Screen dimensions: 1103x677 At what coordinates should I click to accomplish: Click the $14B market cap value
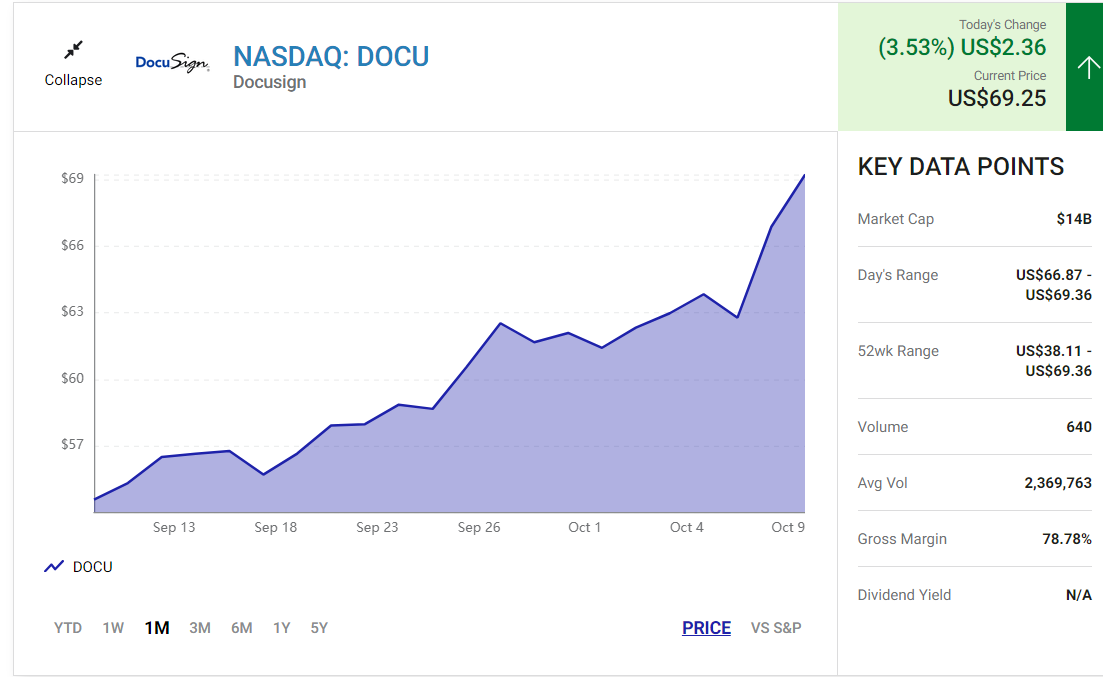[1074, 219]
